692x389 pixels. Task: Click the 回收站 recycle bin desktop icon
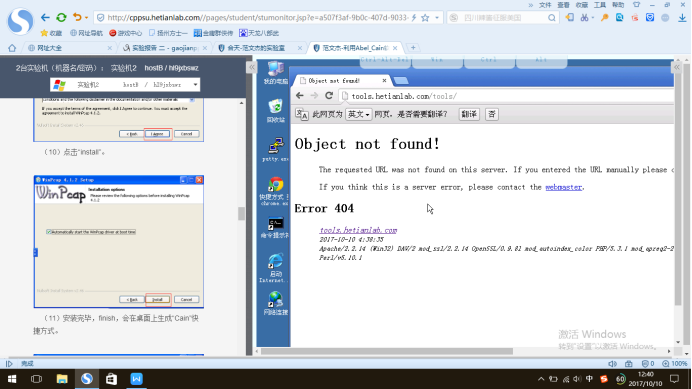[275, 110]
